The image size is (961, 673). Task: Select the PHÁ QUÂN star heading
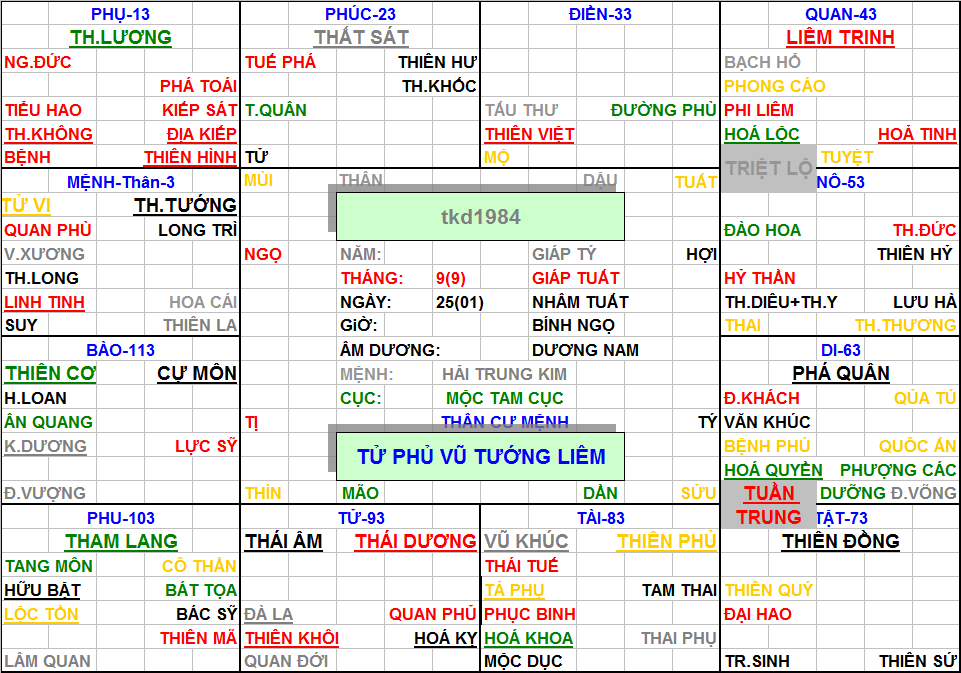(840, 374)
